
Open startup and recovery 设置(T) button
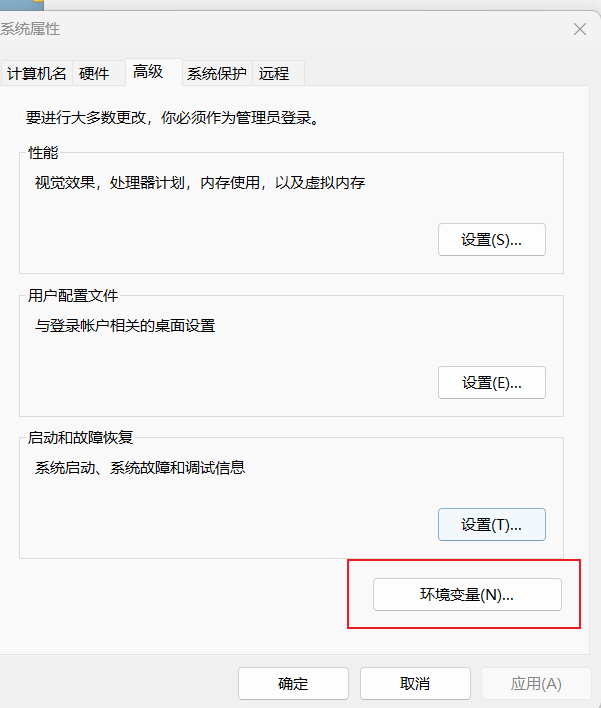[x=491, y=525]
